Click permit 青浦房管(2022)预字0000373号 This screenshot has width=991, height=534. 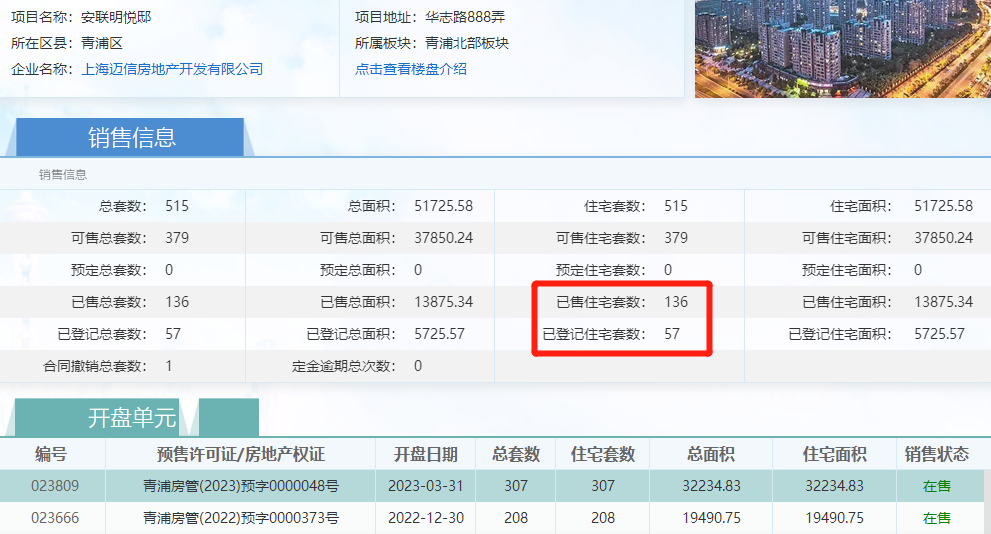point(241,518)
